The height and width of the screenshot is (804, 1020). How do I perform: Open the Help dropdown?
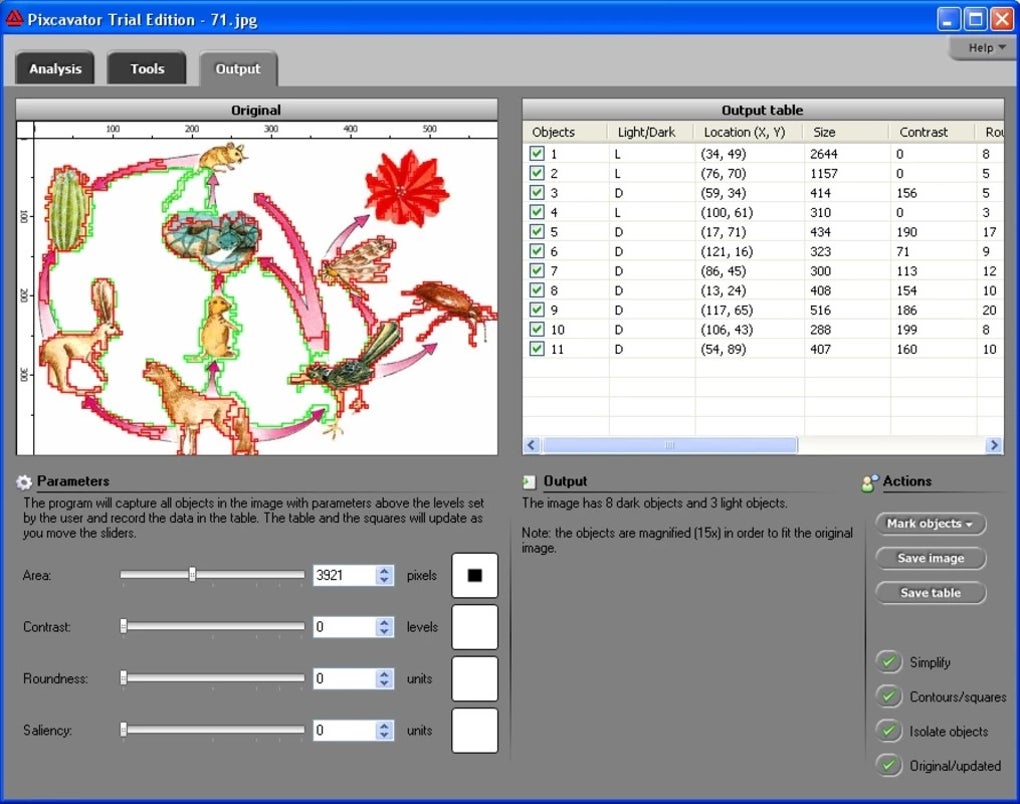pyautogui.click(x=981, y=47)
